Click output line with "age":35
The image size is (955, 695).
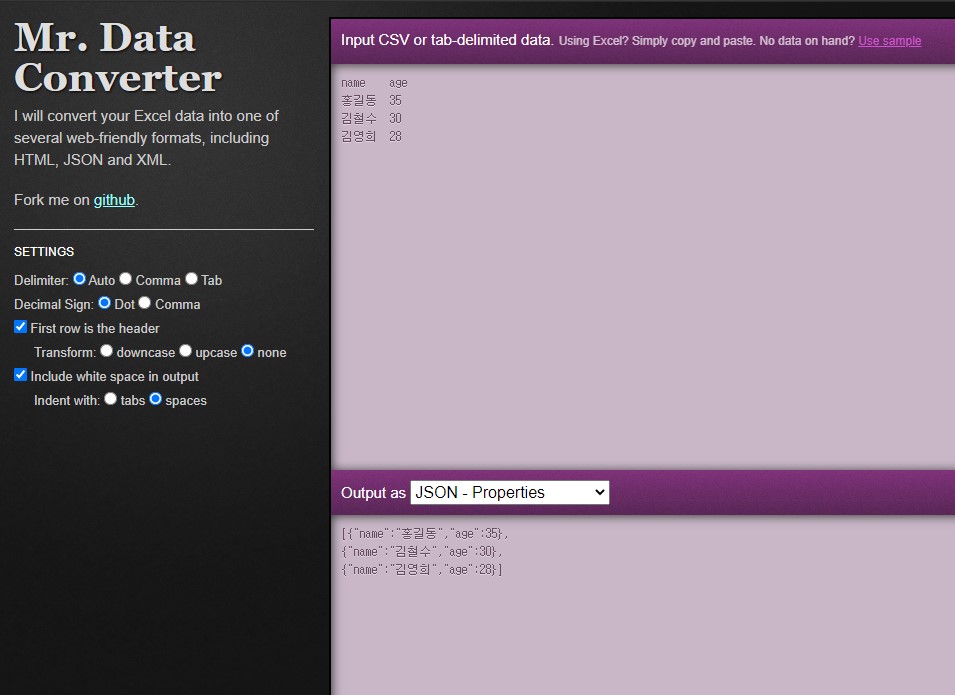pos(425,534)
